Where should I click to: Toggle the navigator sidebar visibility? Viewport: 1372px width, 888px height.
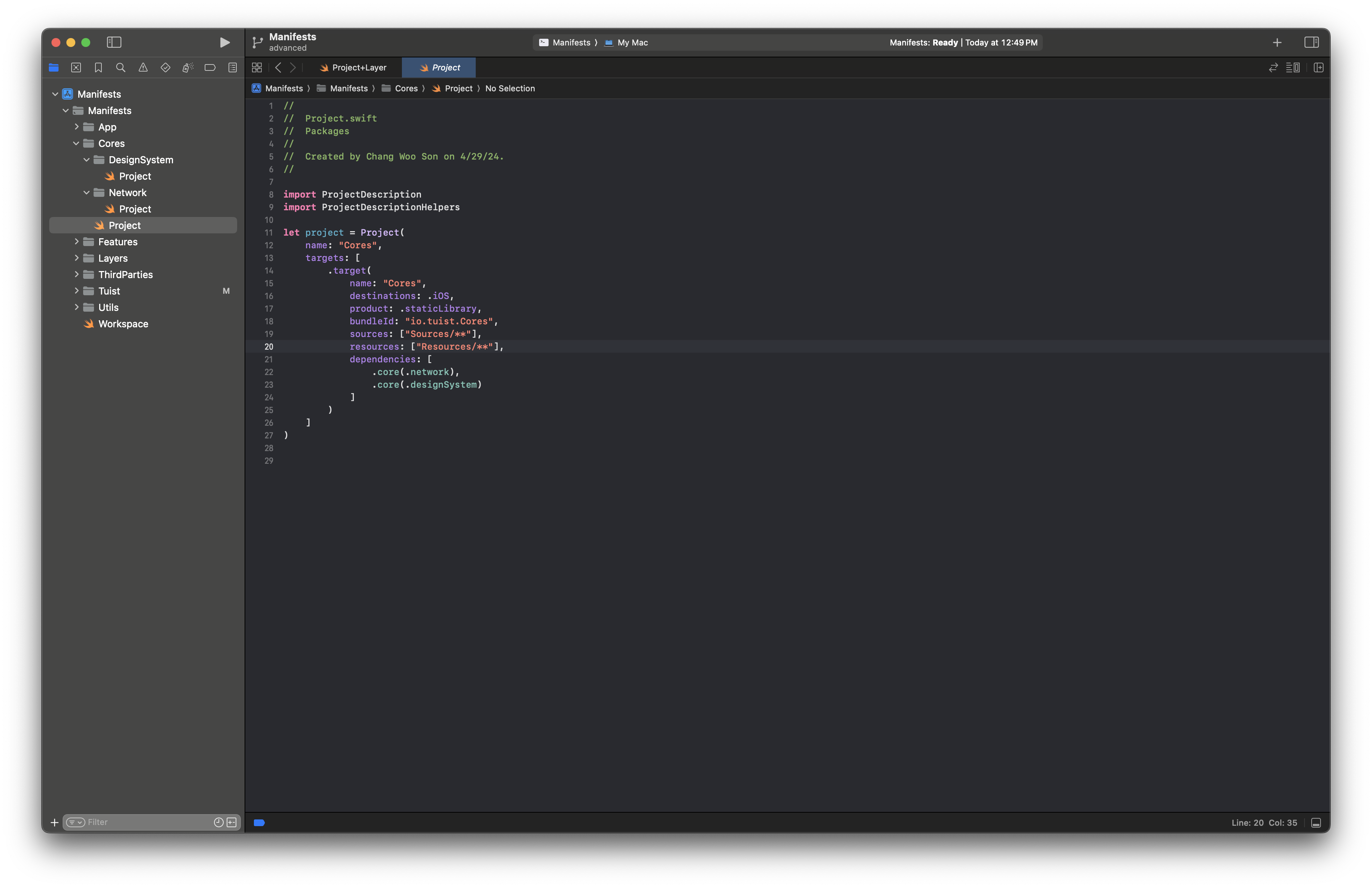pos(114,42)
